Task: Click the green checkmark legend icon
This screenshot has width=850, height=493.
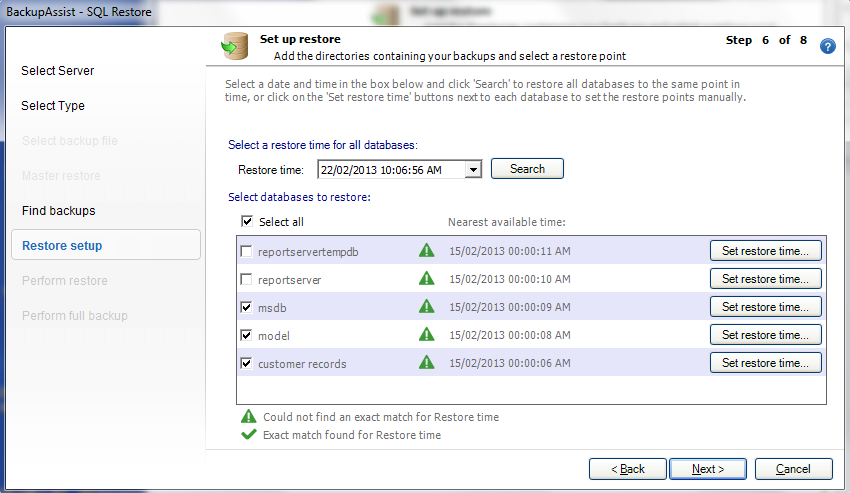Action: 249,434
